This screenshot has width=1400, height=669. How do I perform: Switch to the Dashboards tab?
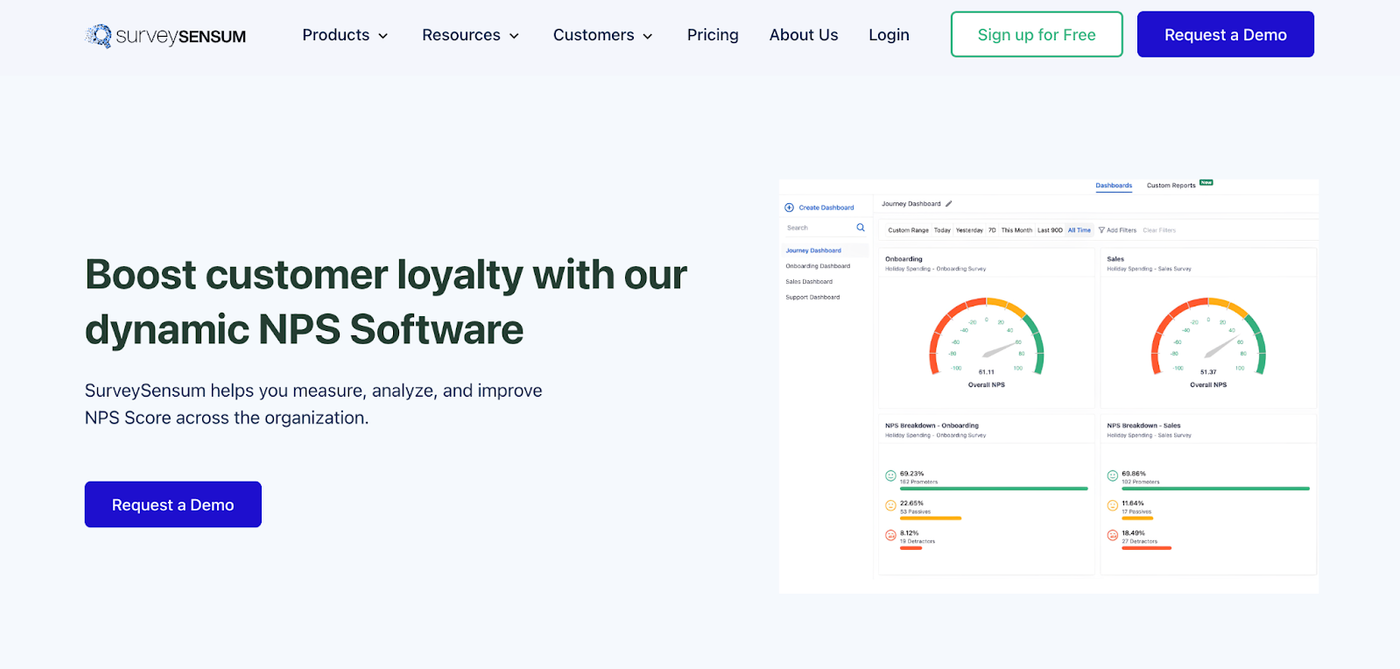coord(1114,186)
